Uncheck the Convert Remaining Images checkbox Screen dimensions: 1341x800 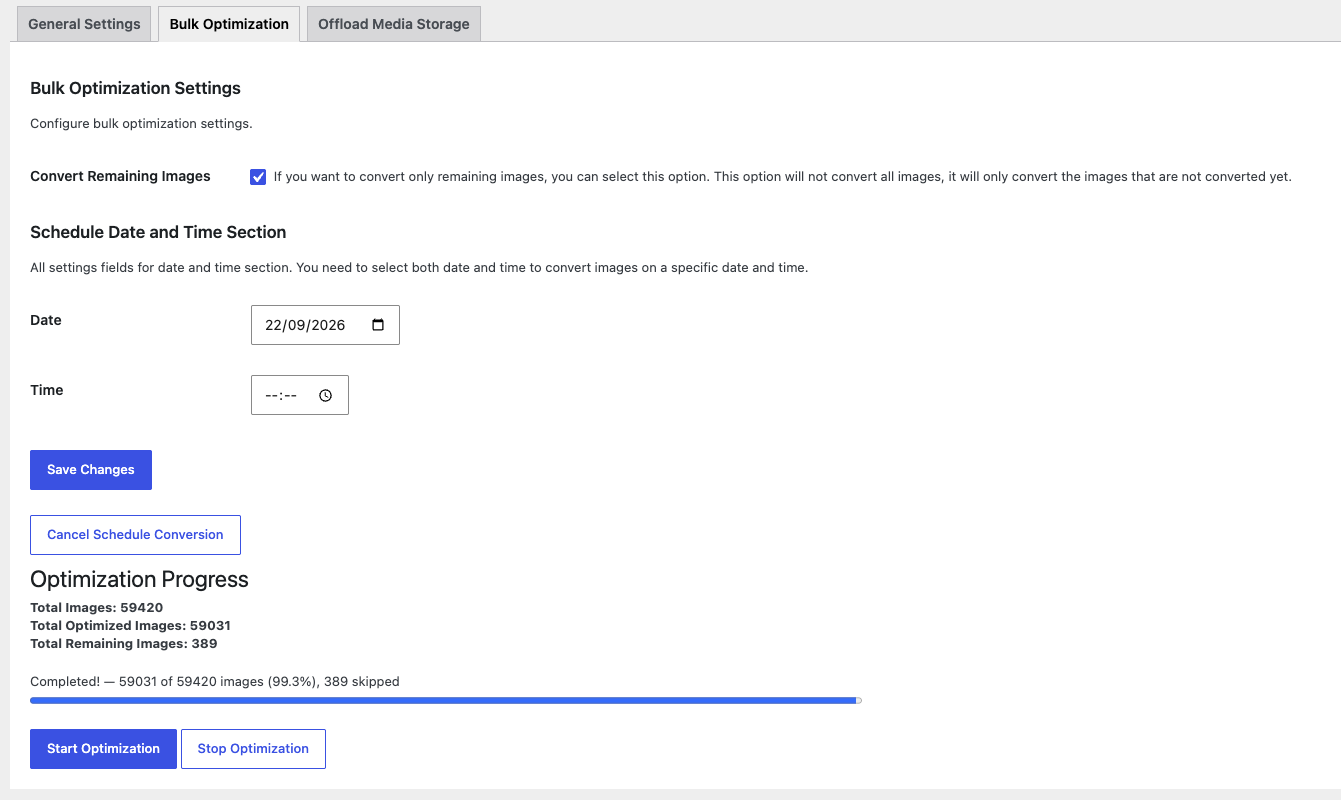pyautogui.click(x=258, y=177)
